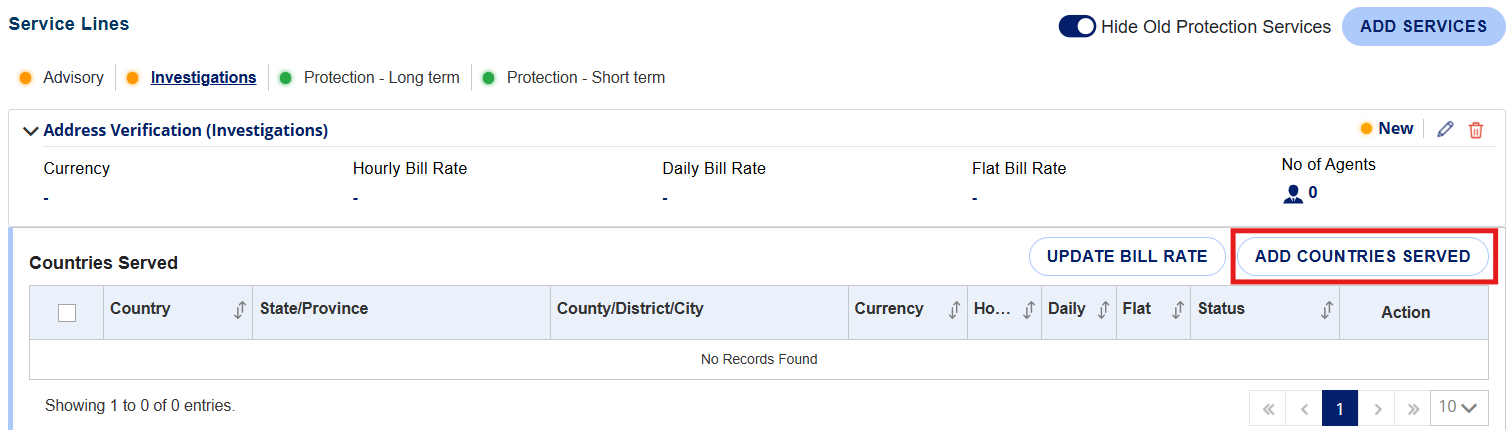
Task: Toggle Hide Old Protection Services switch
Action: 1078,27
